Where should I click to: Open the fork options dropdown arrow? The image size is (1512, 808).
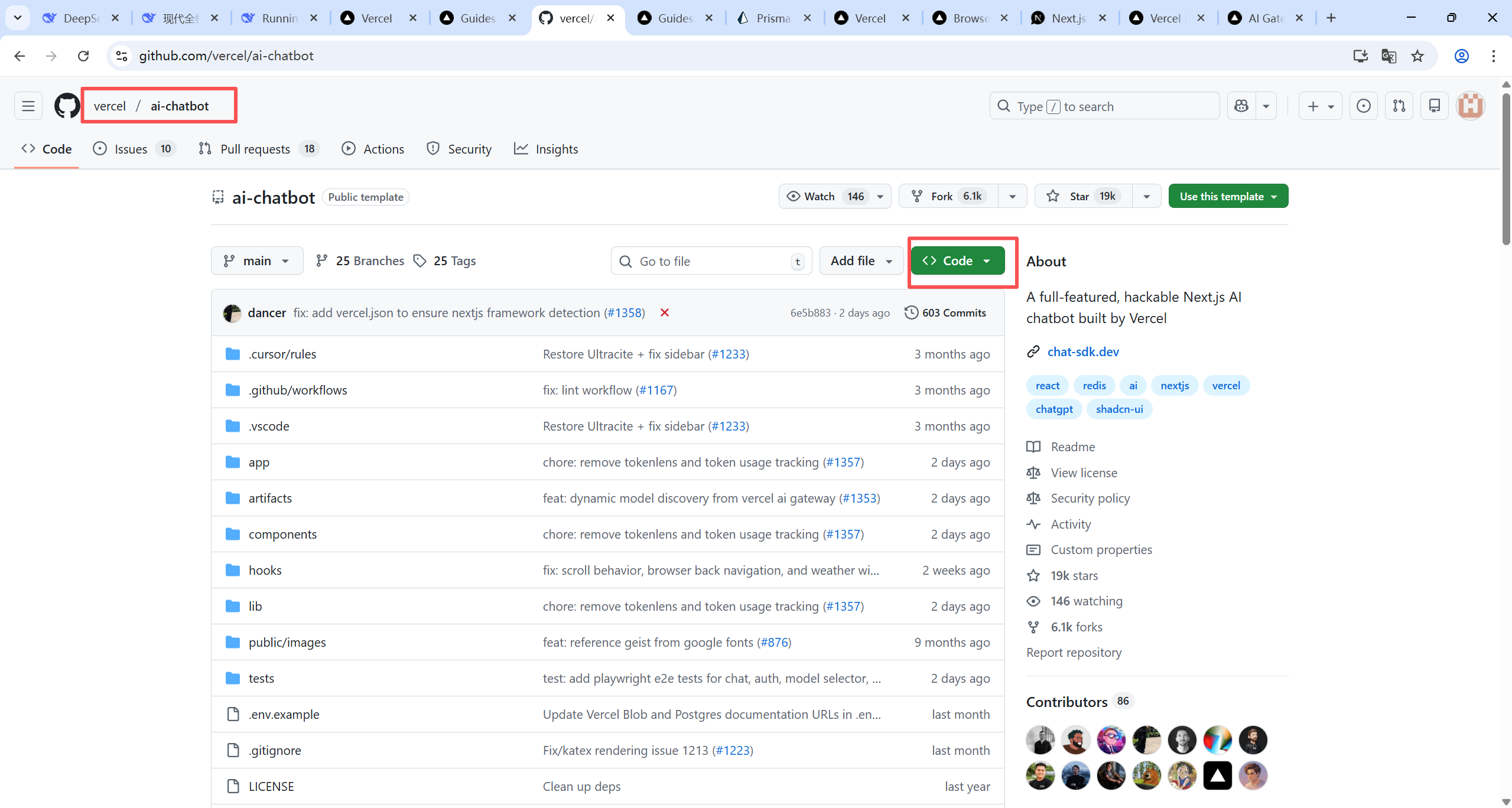(x=1013, y=196)
